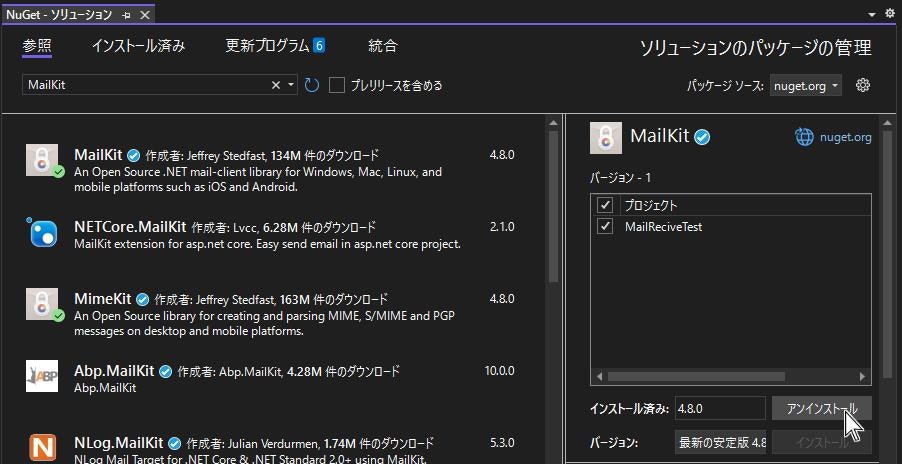Click the package list vertical scrollbar thumb
This screenshot has width=902, height=464.
coord(553,207)
